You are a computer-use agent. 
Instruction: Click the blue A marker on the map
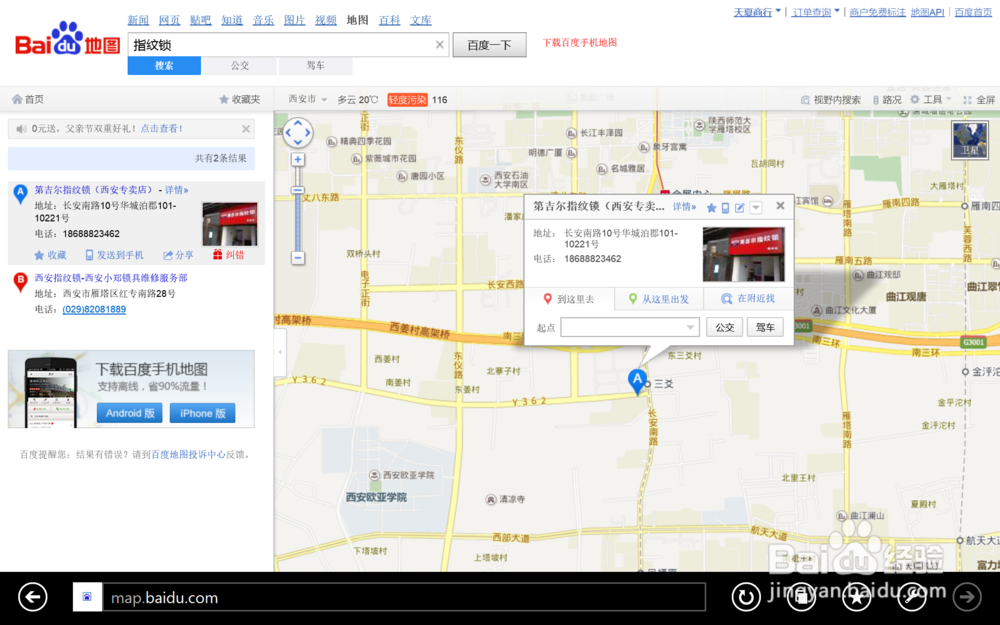pyautogui.click(x=636, y=381)
